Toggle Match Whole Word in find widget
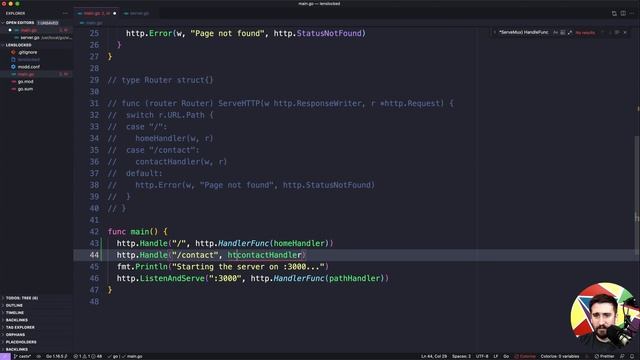This screenshot has height=360, width=640. coord(562,32)
